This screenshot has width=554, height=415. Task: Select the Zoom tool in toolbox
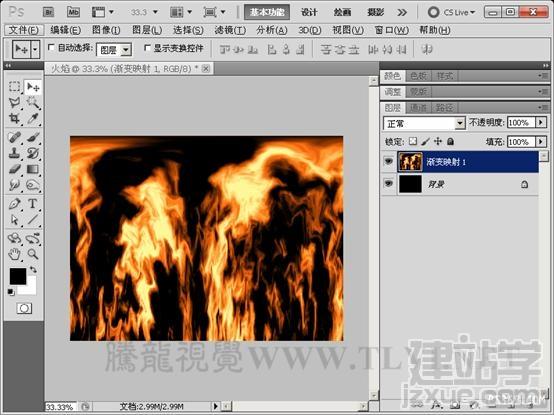[33, 254]
